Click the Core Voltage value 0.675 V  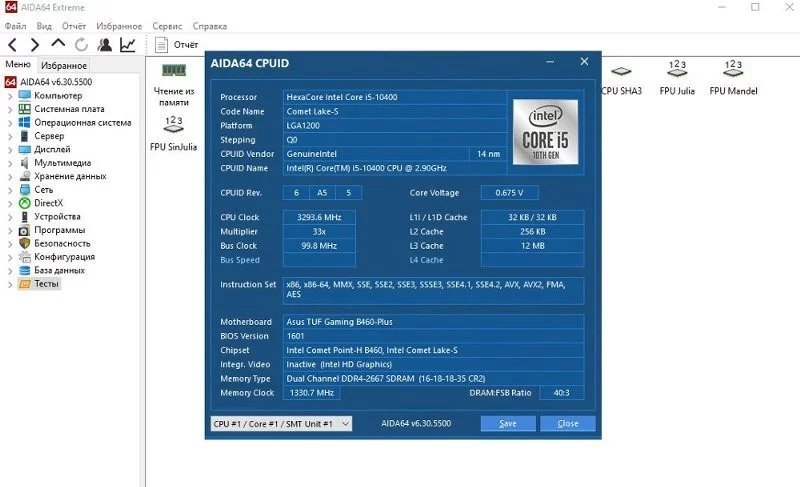(509, 193)
